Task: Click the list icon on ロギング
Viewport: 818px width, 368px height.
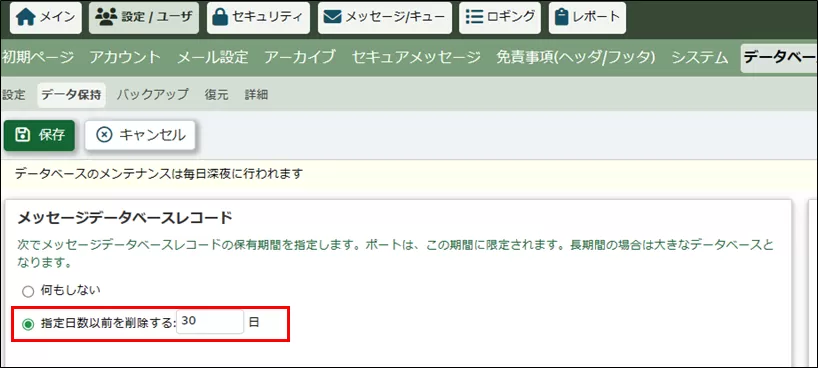Action: 474,17
